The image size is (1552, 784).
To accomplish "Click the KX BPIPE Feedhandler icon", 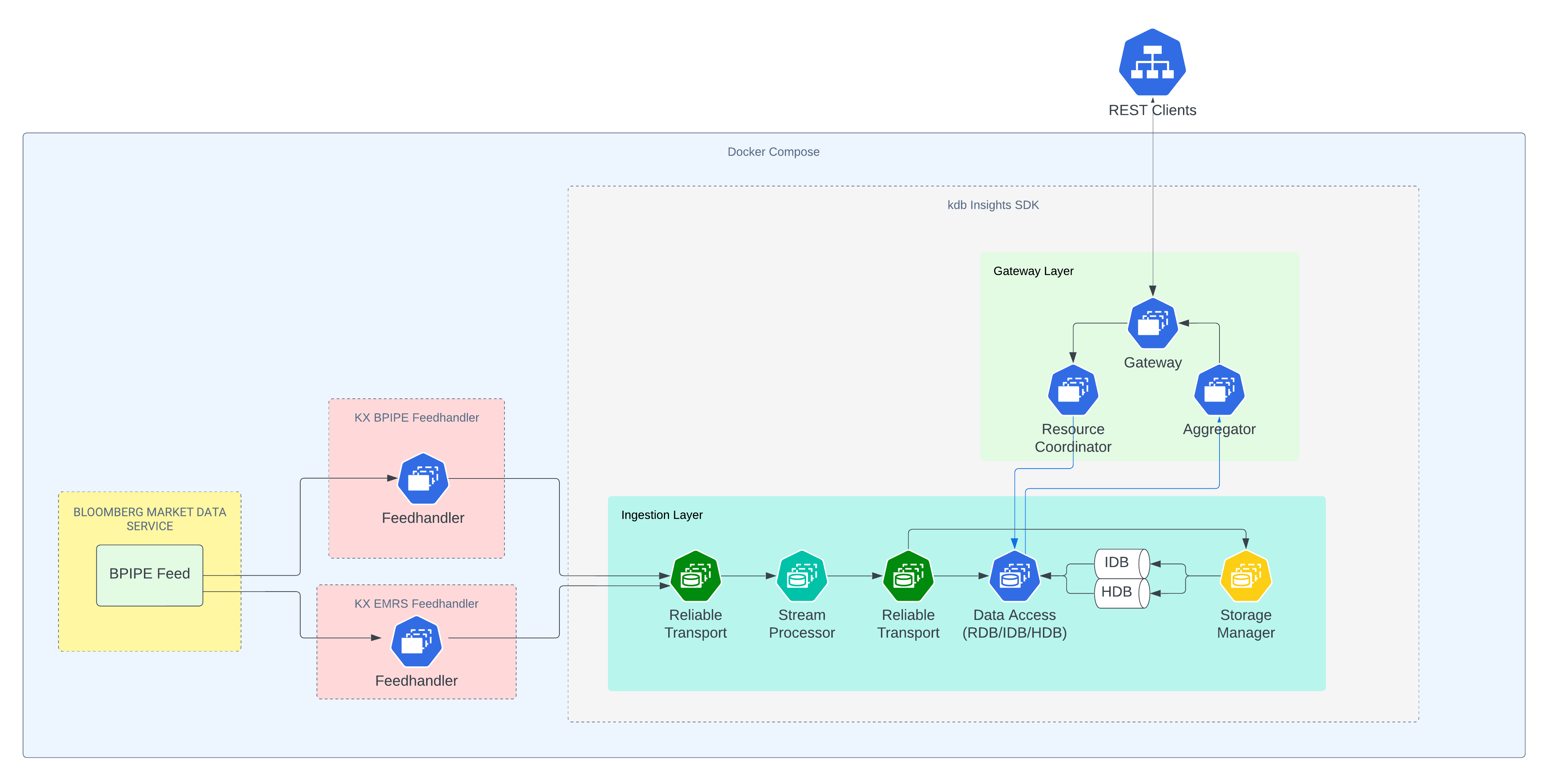I will [423, 479].
